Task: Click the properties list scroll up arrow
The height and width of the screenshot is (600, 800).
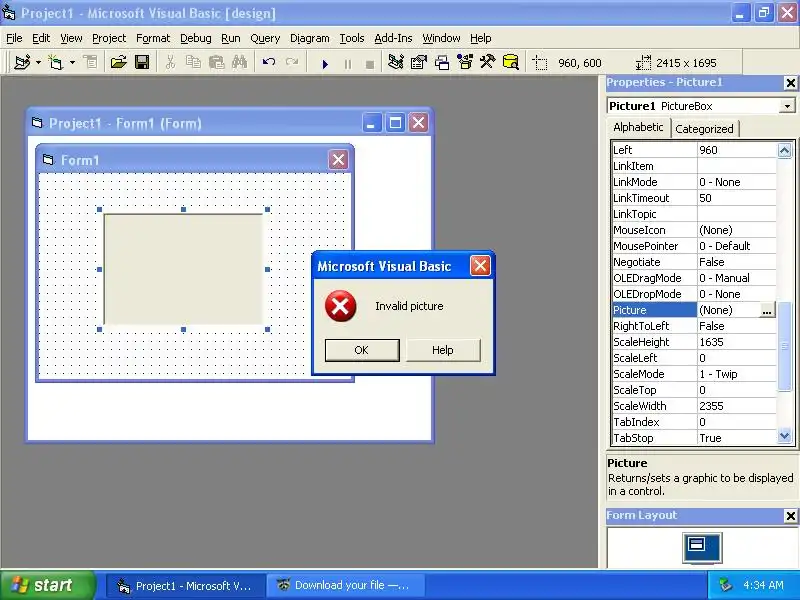Action: (x=785, y=150)
